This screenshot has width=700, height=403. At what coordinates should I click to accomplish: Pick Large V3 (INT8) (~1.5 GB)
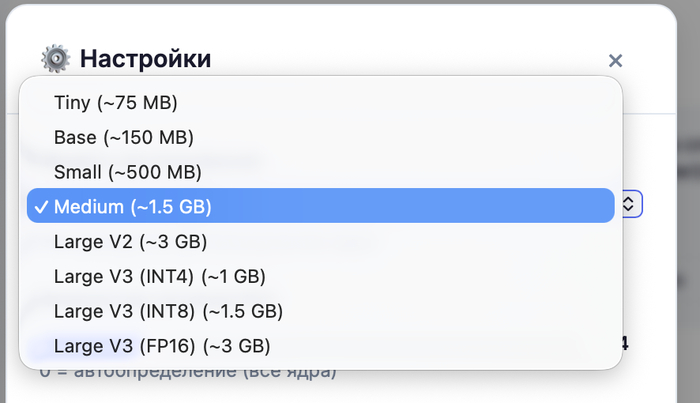(x=168, y=311)
